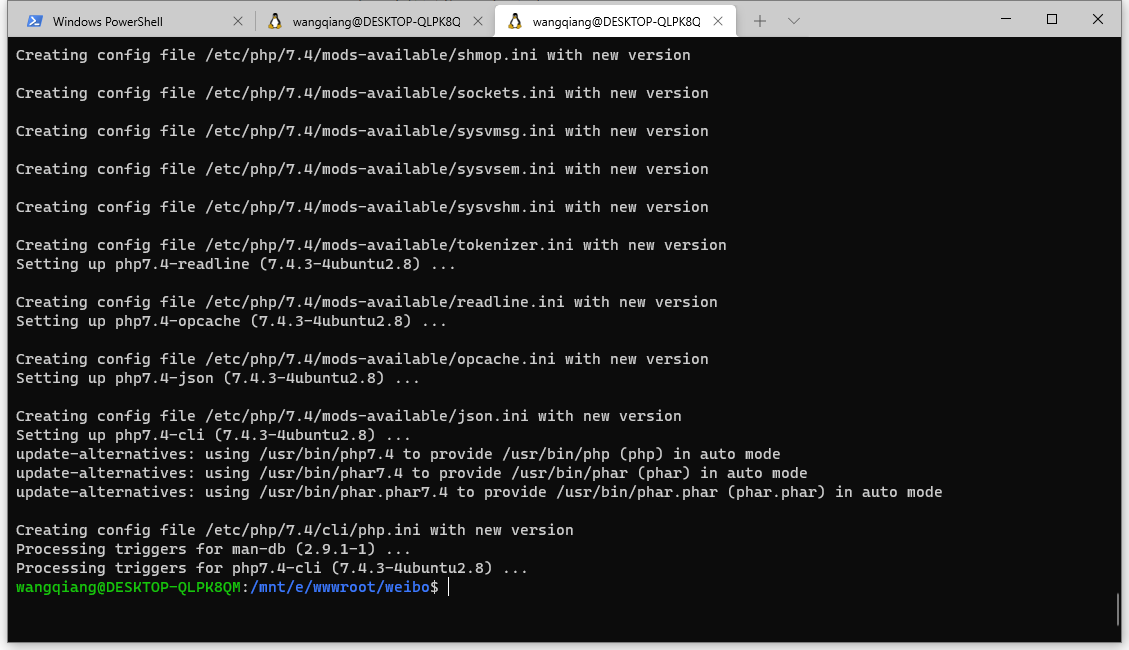This screenshot has width=1129, height=650.
Task: Click the penguin icon on the active tab
Action: tap(515, 21)
